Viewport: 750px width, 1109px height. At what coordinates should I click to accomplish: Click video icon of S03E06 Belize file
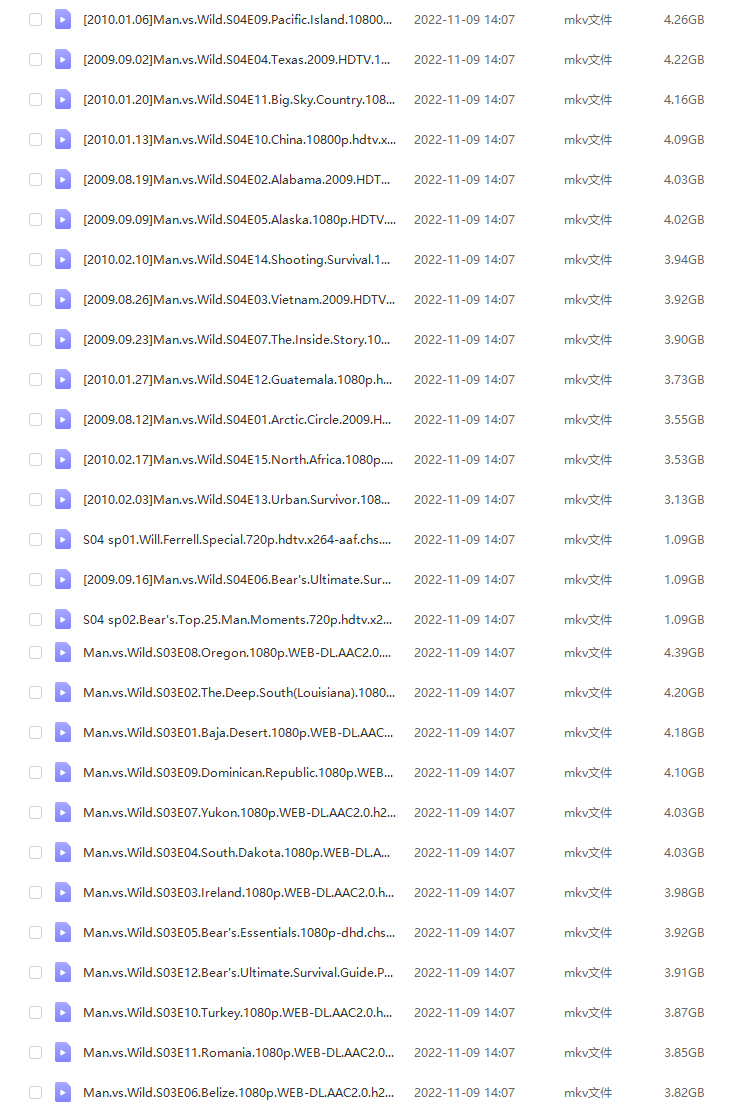coord(63,1092)
